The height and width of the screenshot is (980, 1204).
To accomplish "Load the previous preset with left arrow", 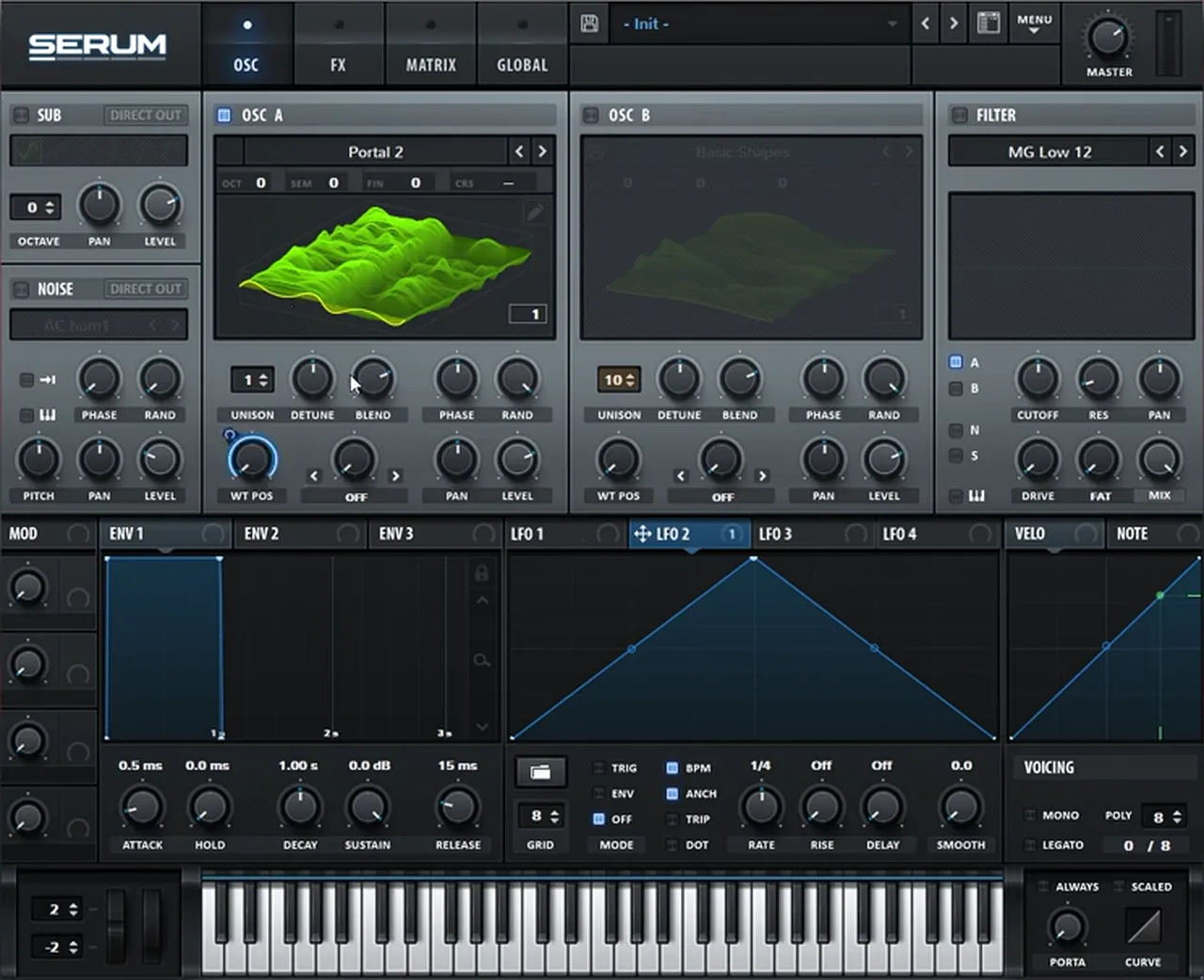I will (x=926, y=24).
